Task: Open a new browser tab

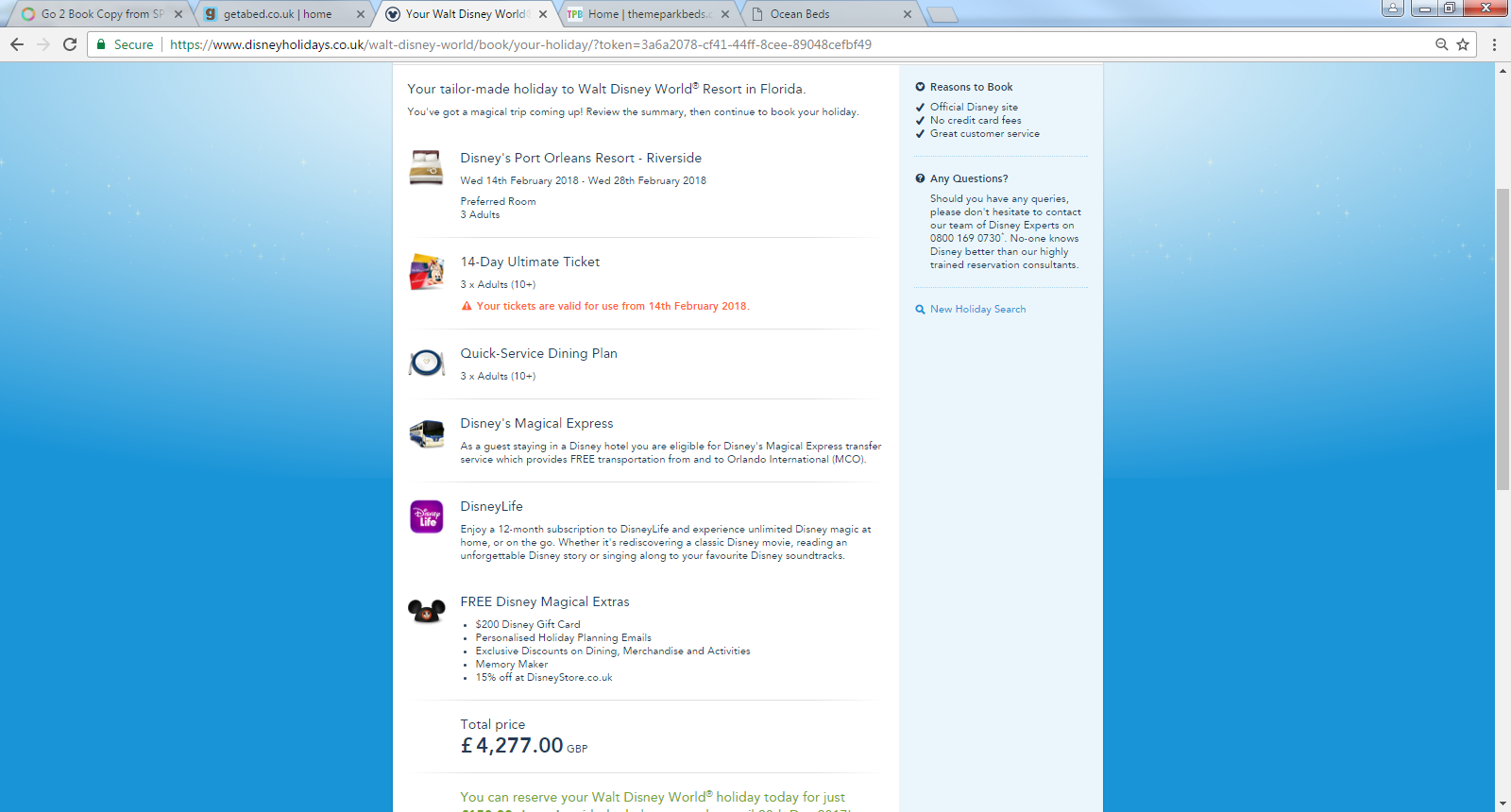Action: (942, 14)
